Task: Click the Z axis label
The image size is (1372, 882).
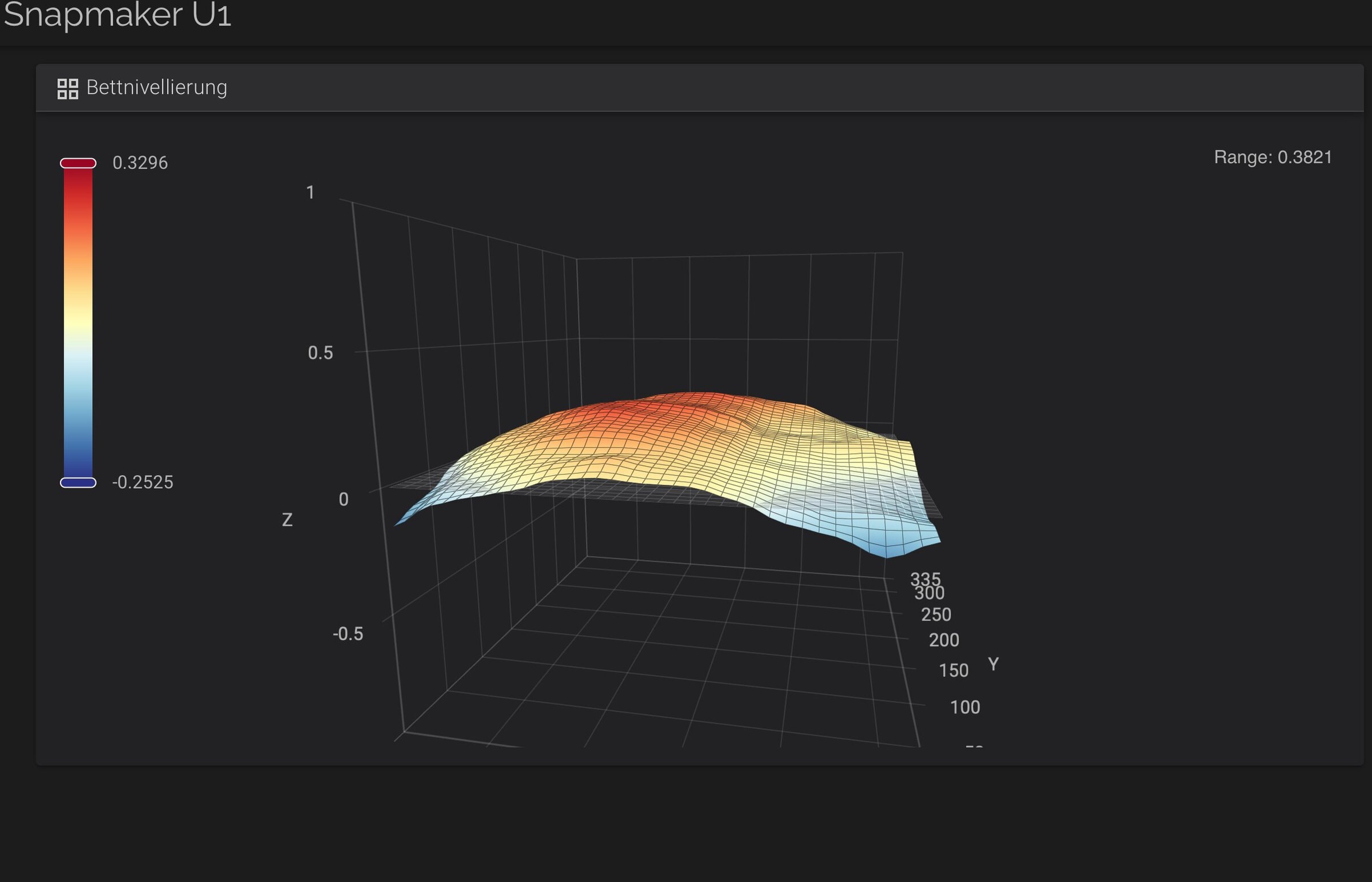Action: click(287, 520)
